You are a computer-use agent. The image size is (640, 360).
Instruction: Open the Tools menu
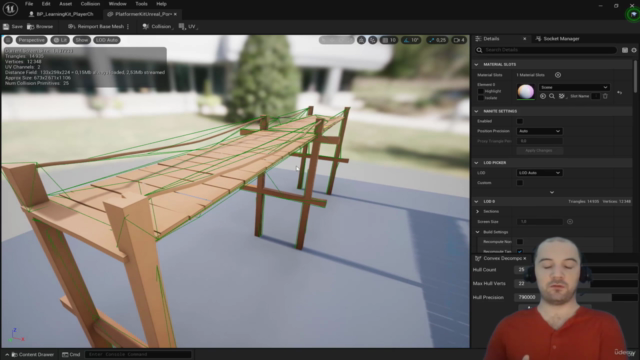pyautogui.click(x=141, y=4)
